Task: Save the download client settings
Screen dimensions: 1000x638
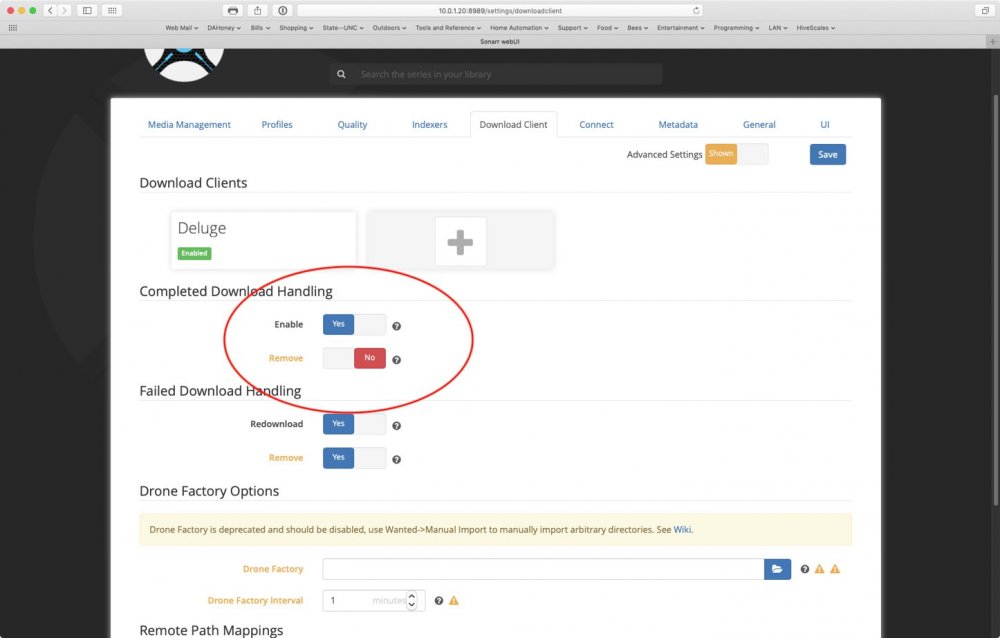Action: pos(828,154)
